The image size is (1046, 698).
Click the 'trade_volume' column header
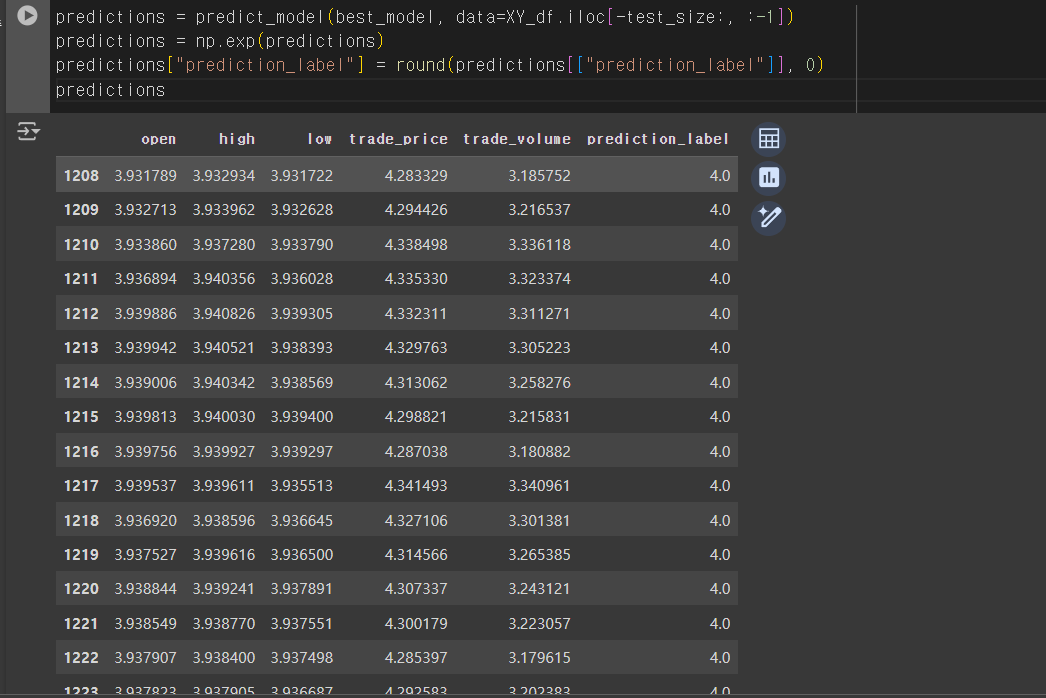pyautogui.click(x=517, y=139)
